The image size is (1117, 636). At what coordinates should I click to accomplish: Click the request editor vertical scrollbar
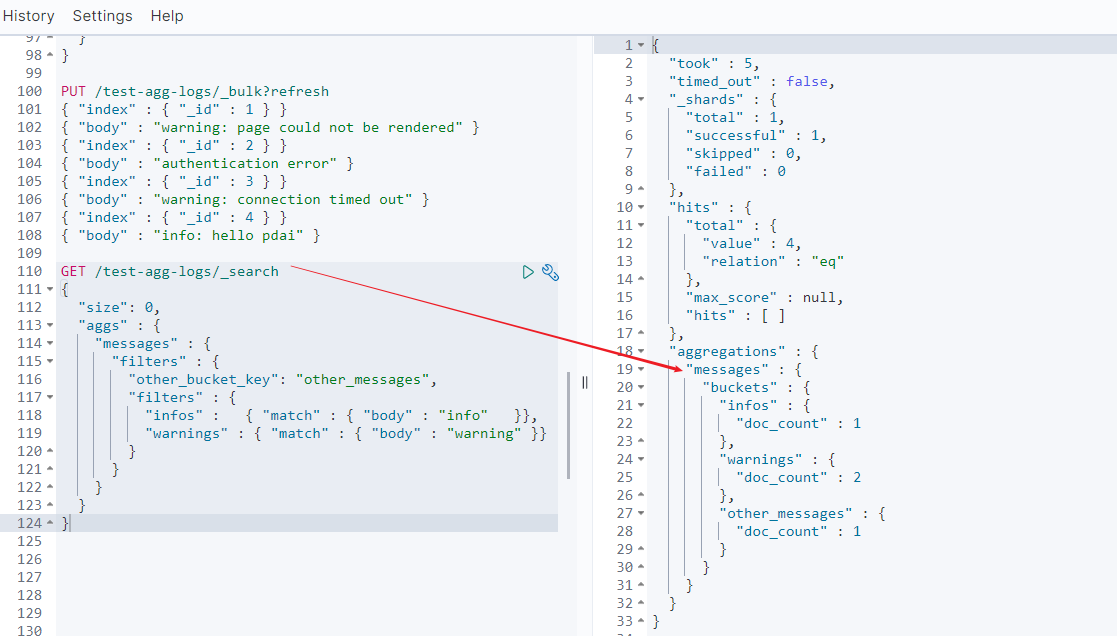click(569, 425)
